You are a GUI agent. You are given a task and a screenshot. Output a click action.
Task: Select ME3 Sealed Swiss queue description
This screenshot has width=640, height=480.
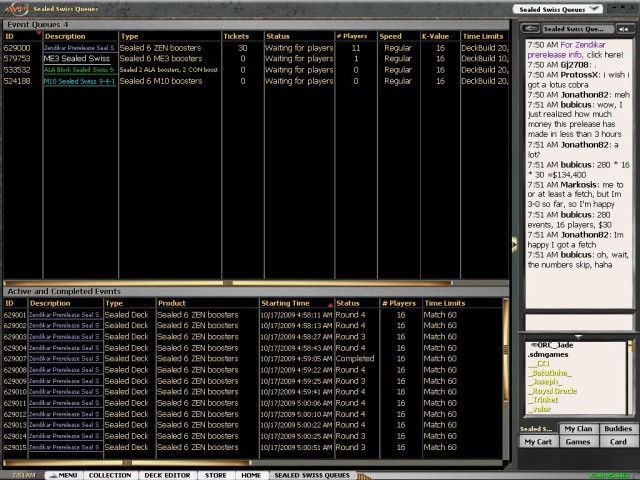77,59
